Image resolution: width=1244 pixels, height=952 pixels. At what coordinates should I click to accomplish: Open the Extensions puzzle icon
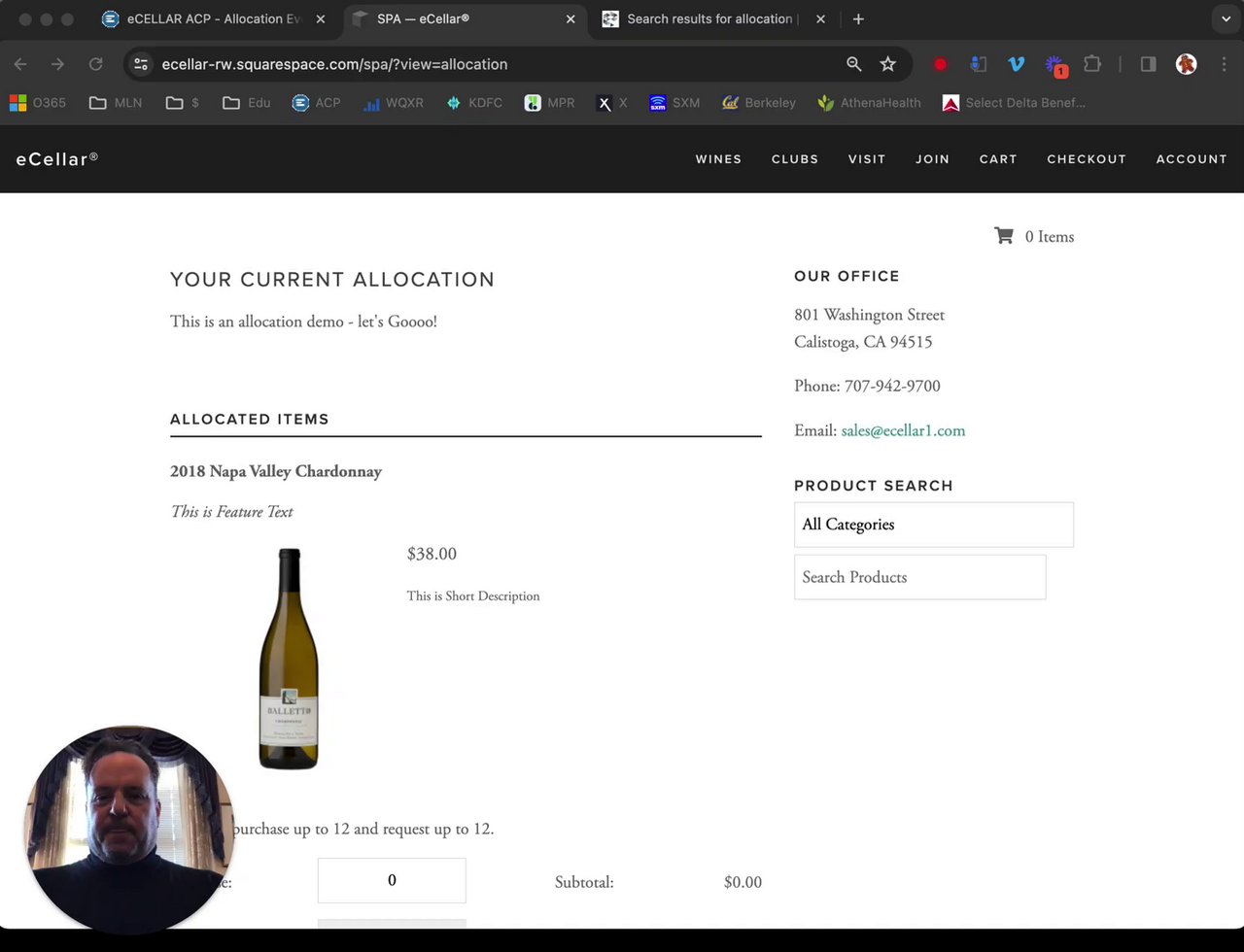coord(1092,64)
